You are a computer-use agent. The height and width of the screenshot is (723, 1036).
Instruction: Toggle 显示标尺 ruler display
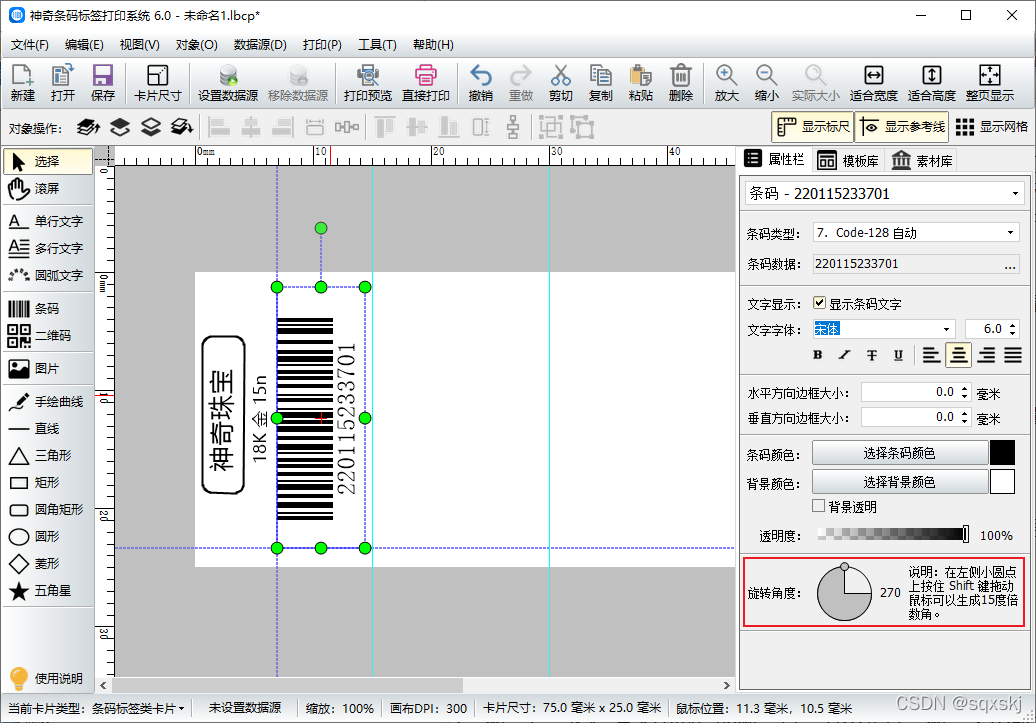(x=813, y=127)
